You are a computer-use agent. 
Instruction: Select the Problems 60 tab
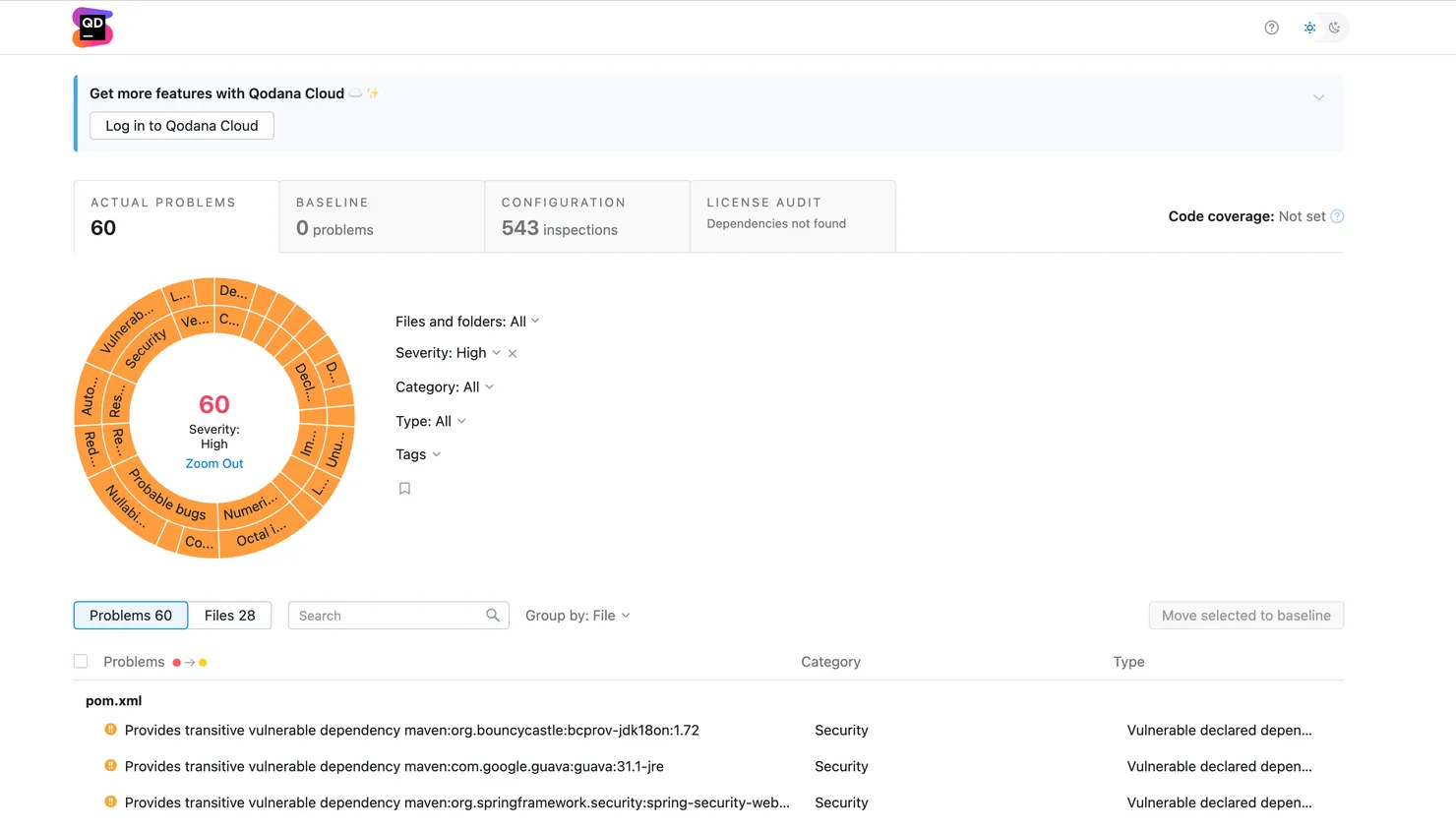(x=131, y=616)
